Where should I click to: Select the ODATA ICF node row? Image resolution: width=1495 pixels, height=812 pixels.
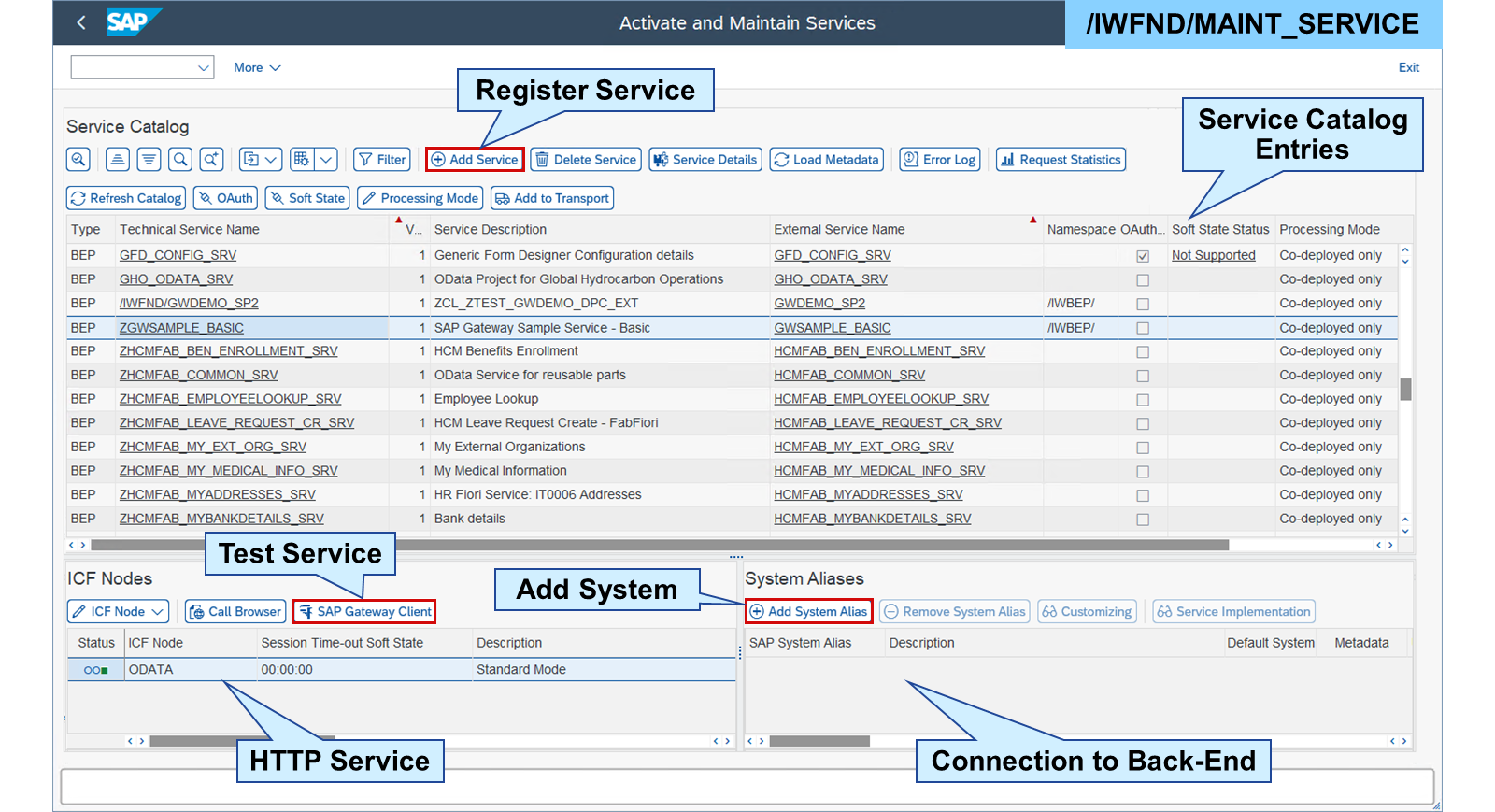pos(402,670)
